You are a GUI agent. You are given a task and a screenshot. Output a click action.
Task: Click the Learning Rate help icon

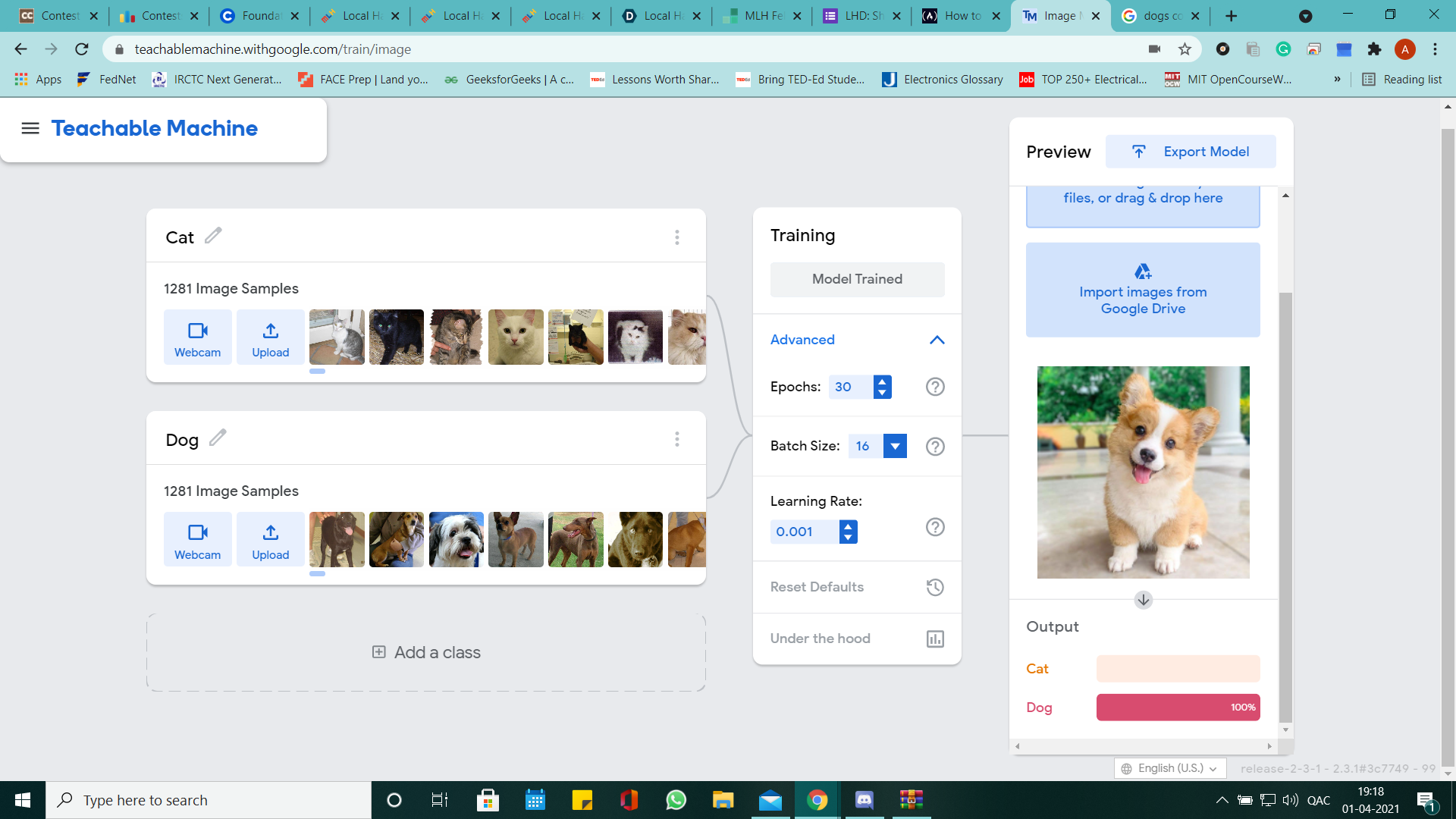(x=935, y=527)
